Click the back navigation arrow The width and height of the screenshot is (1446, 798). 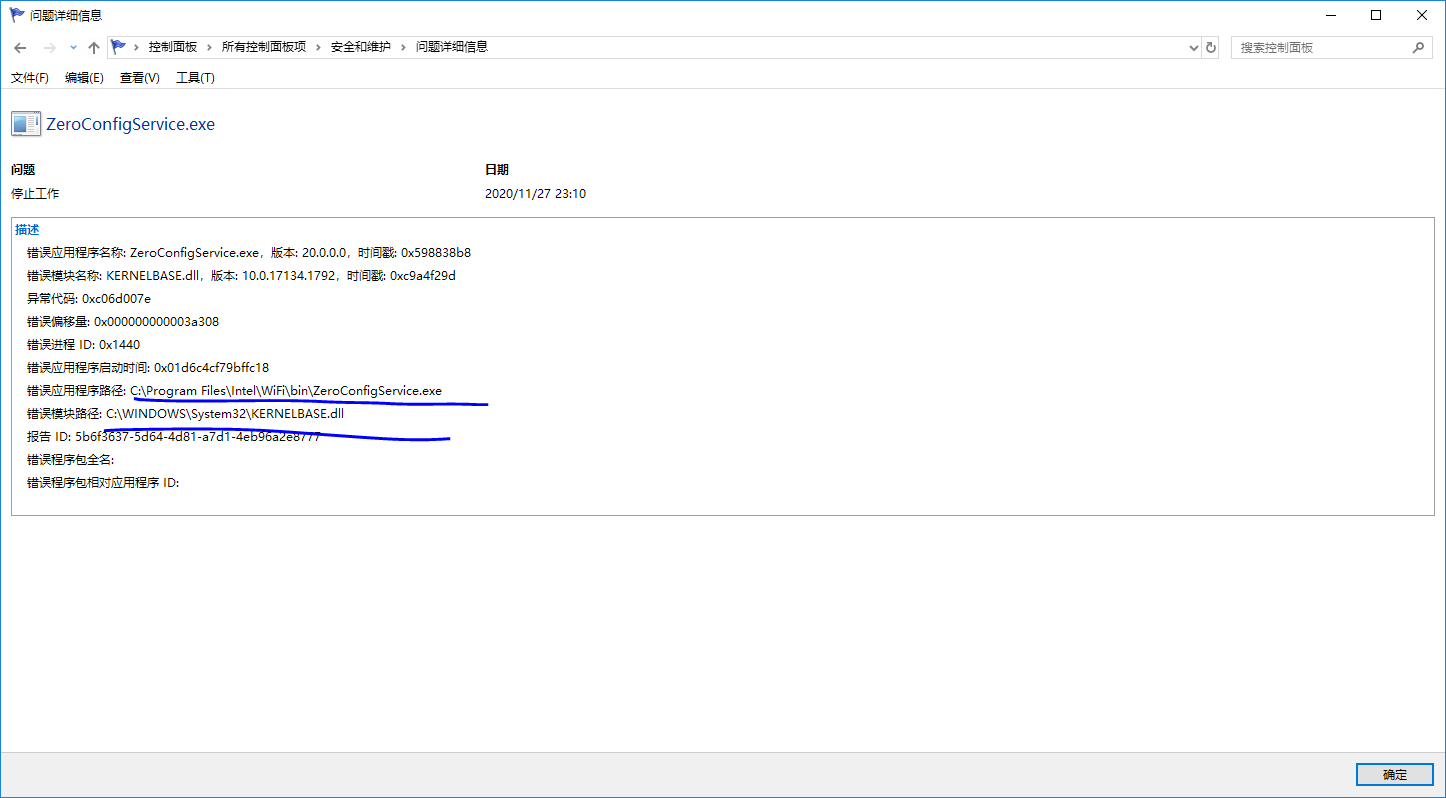(x=20, y=47)
